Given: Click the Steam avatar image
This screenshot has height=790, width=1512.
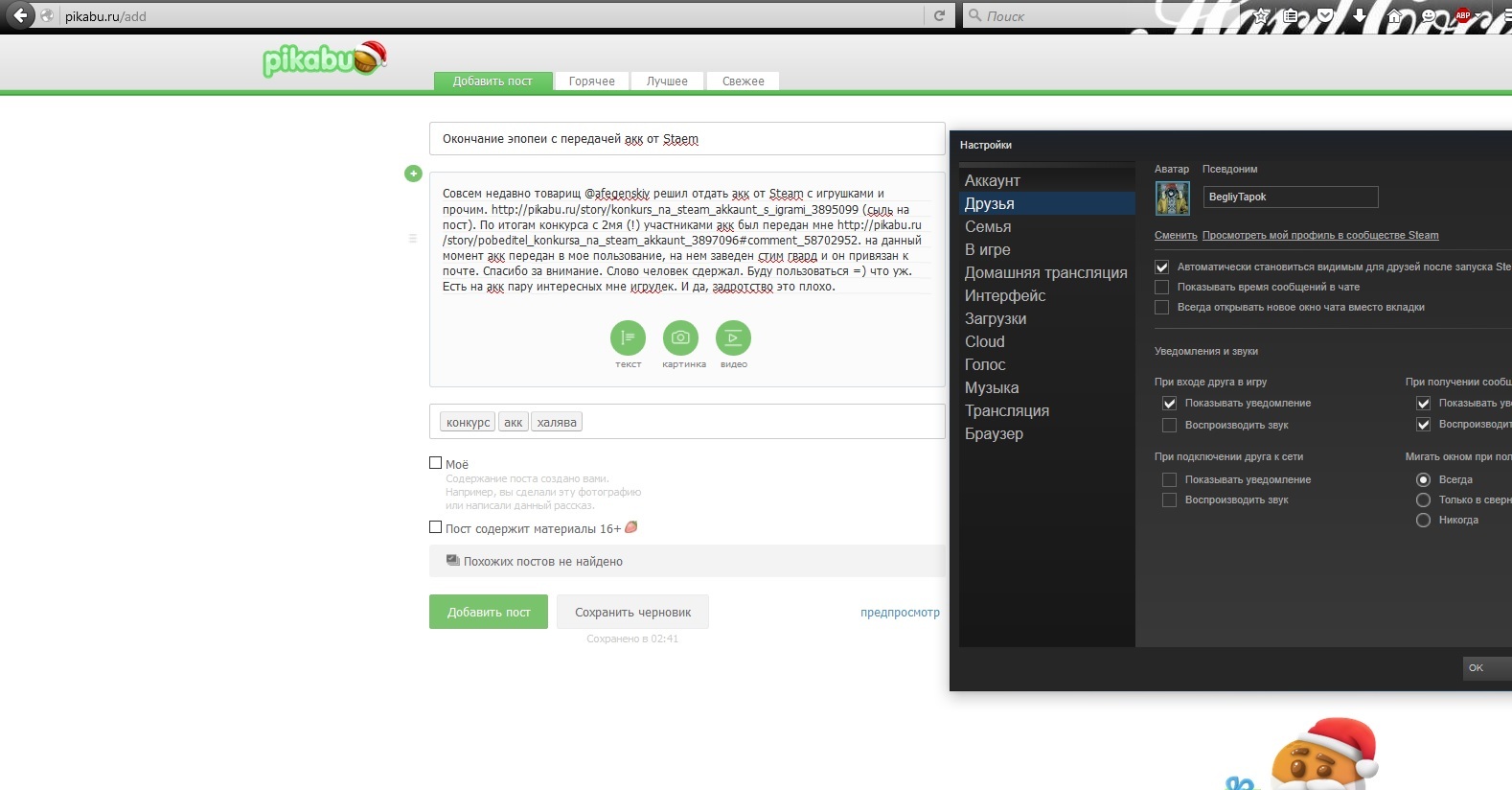Looking at the screenshot, I should (x=1172, y=197).
